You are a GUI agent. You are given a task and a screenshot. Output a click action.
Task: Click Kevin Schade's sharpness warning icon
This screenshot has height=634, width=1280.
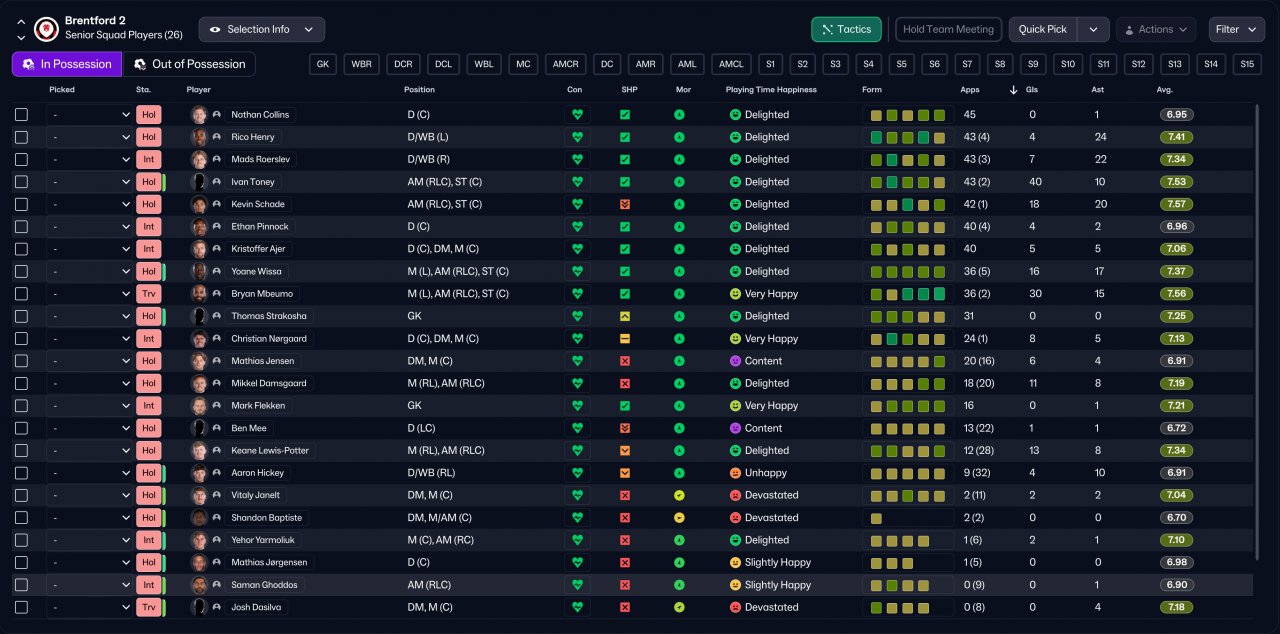click(x=625, y=204)
